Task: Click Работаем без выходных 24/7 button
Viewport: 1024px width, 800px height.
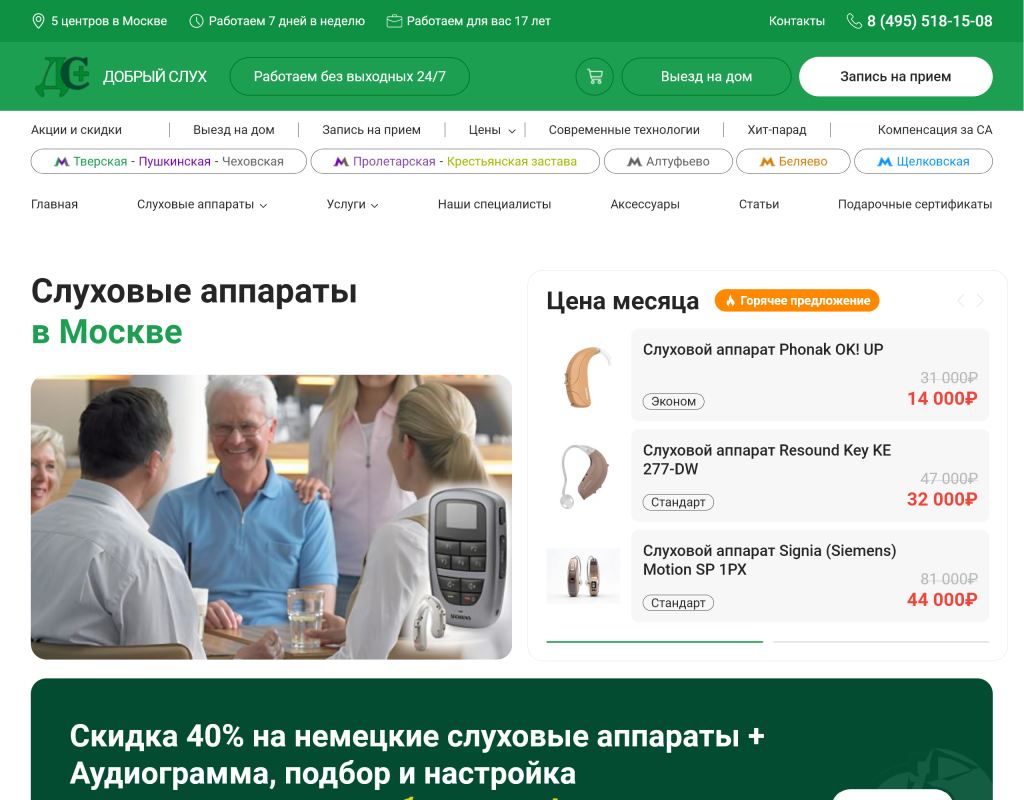Action: [x=349, y=76]
